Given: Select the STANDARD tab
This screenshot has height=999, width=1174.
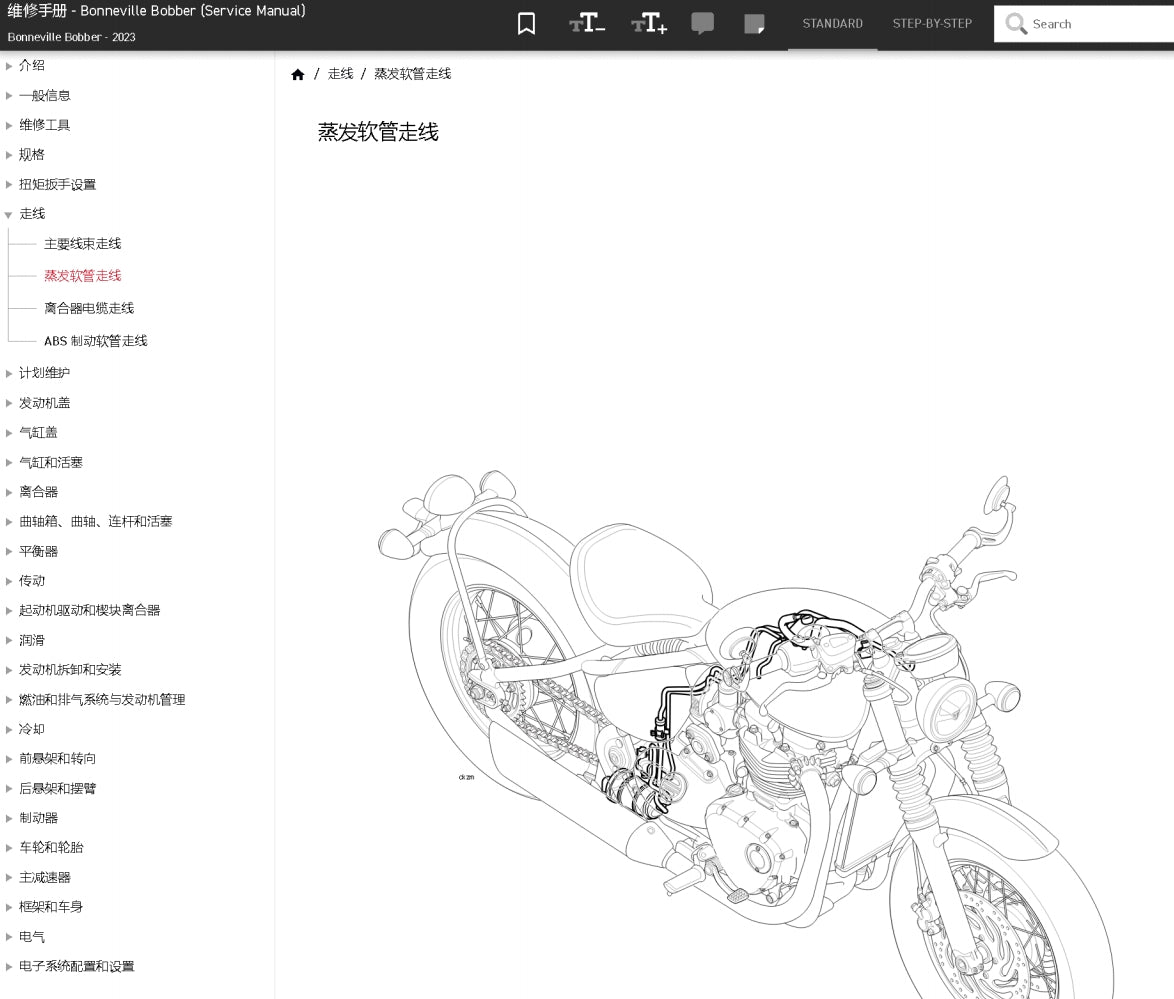Looking at the screenshot, I should [x=832, y=23].
